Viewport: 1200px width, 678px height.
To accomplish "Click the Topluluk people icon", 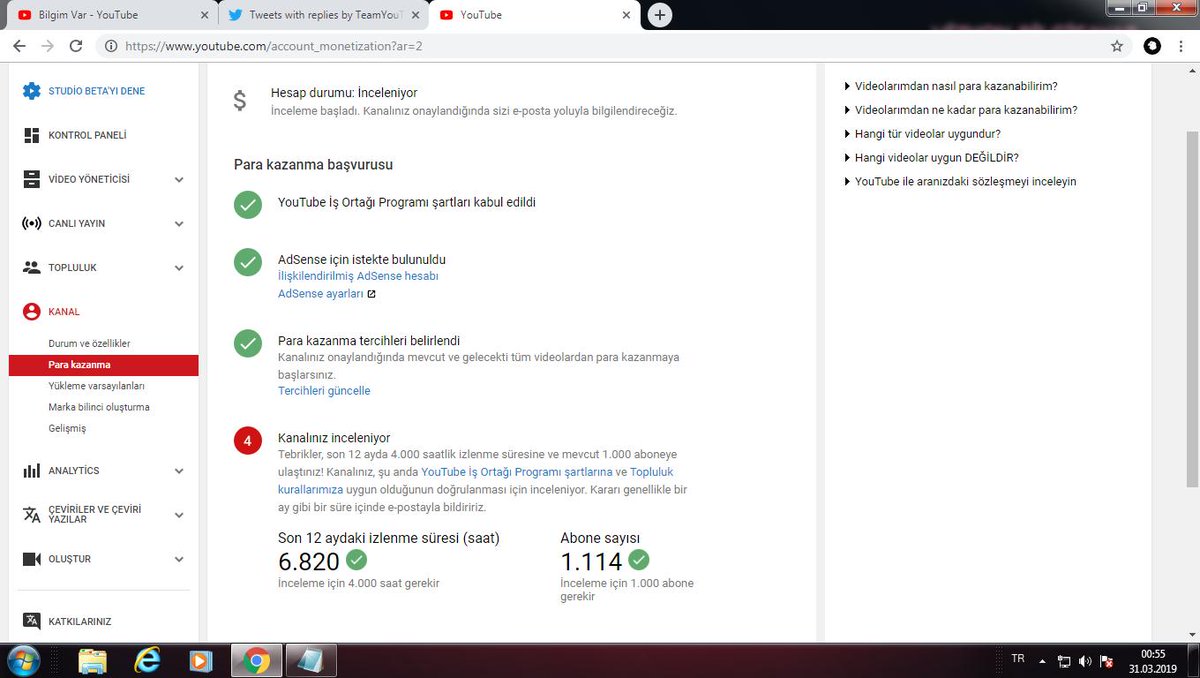I will click(31, 267).
